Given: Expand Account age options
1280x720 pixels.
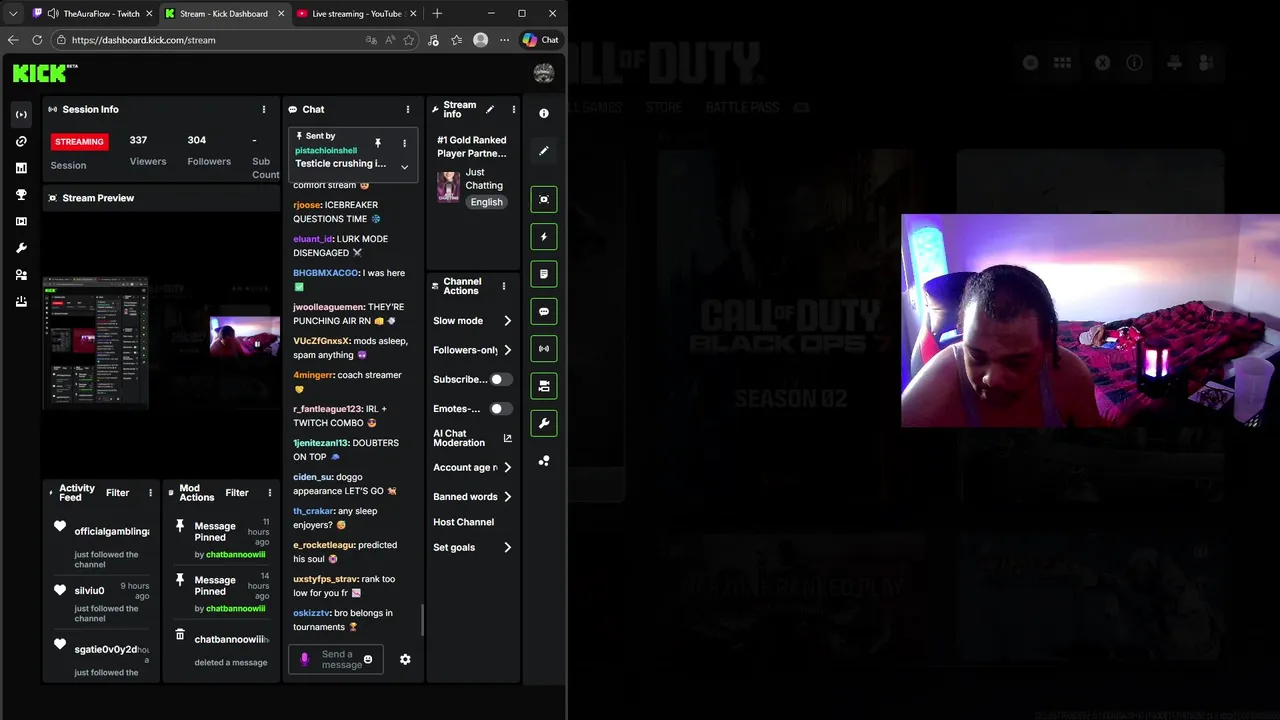Looking at the screenshot, I should (x=507, y=467).
